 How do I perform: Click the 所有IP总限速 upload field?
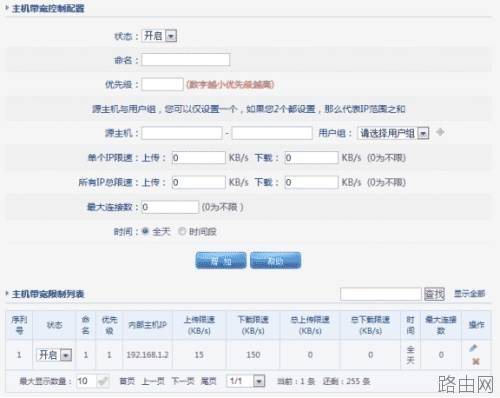tap(199, 182)
